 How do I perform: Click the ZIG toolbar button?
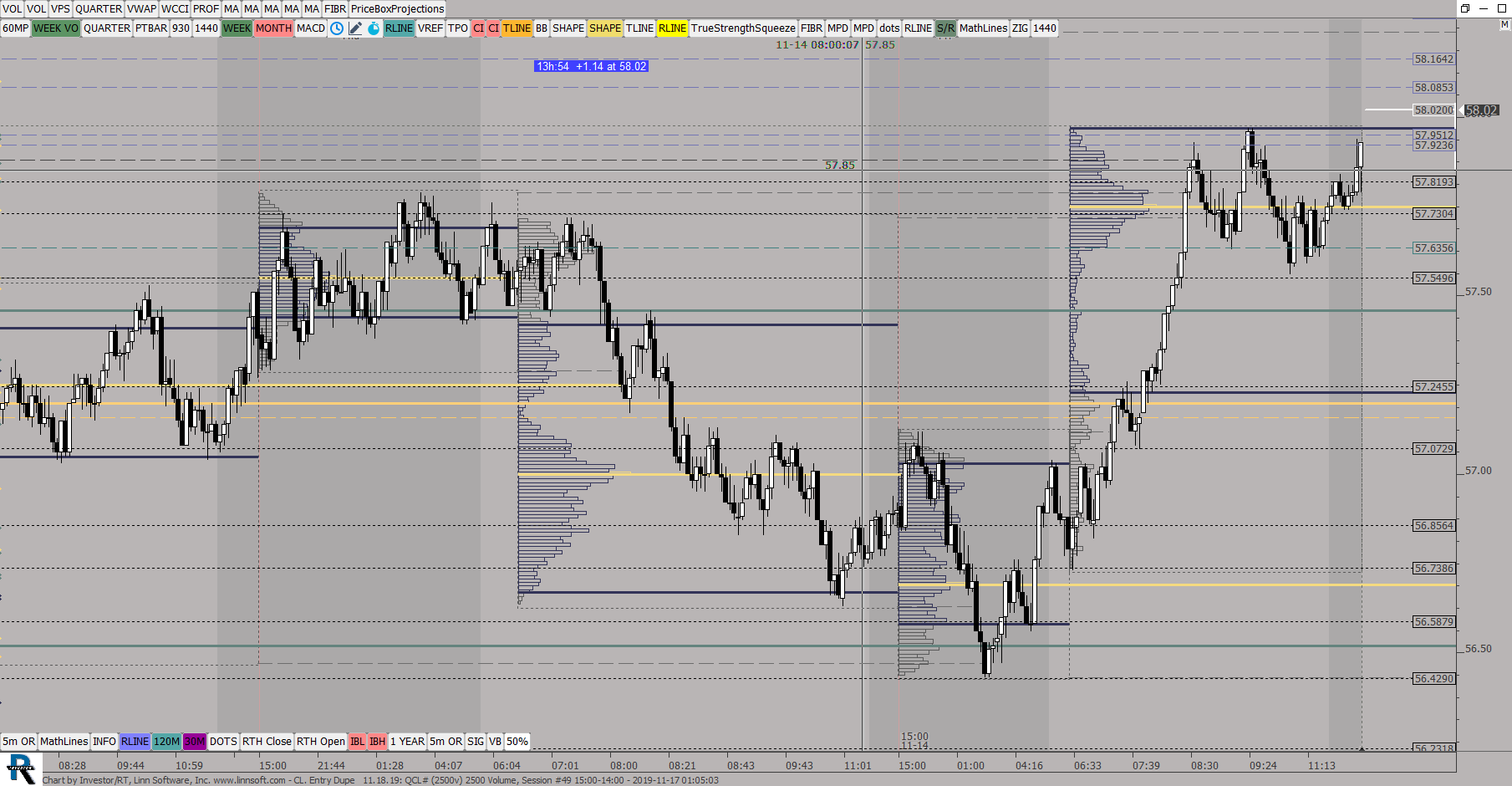(x=1020, y=28)
